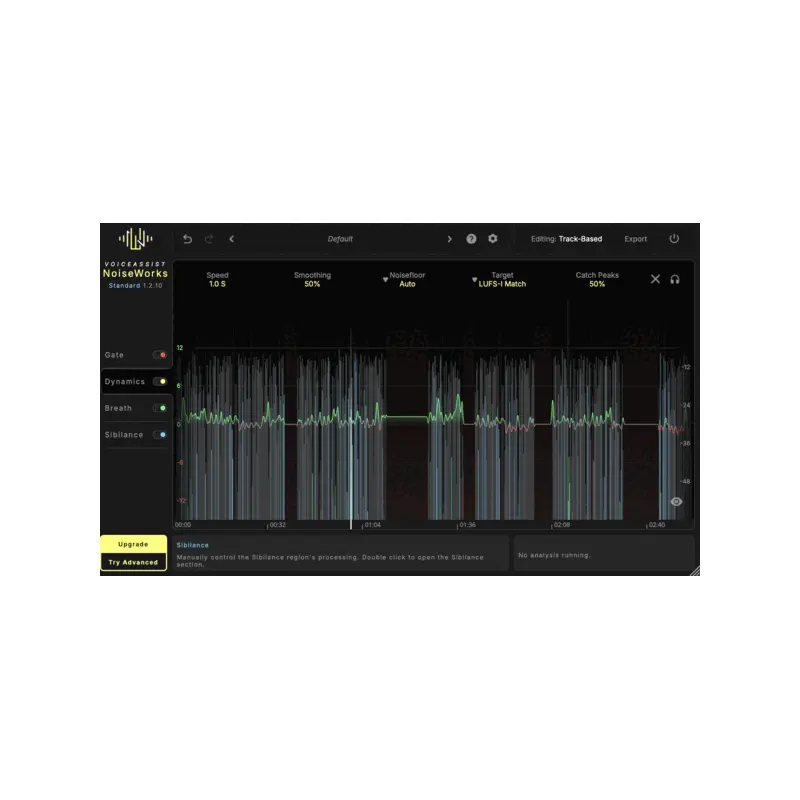Go to next preset with right chevron
The image size is (800, 800).
pyautogui.click(x=449, y=239)
